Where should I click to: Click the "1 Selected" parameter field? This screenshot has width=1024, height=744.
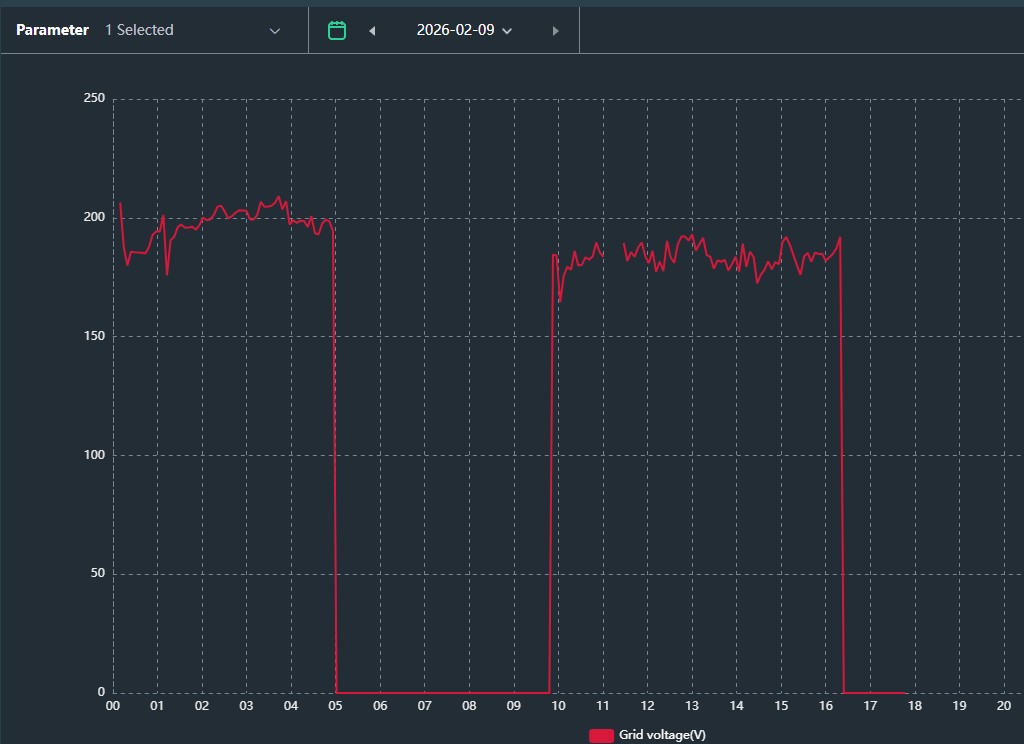[x=140, y=30]
